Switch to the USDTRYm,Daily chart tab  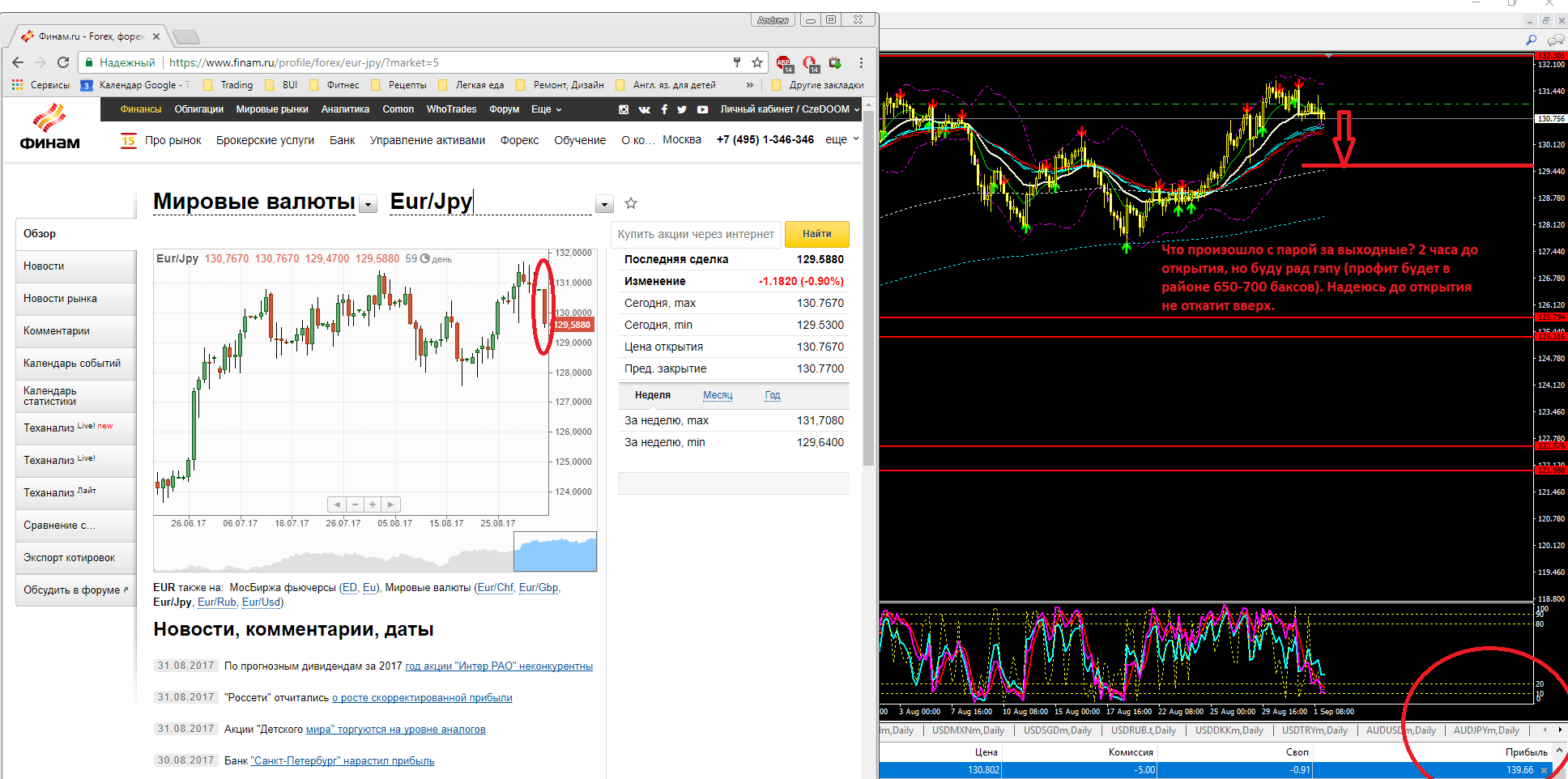(1314, 730)
